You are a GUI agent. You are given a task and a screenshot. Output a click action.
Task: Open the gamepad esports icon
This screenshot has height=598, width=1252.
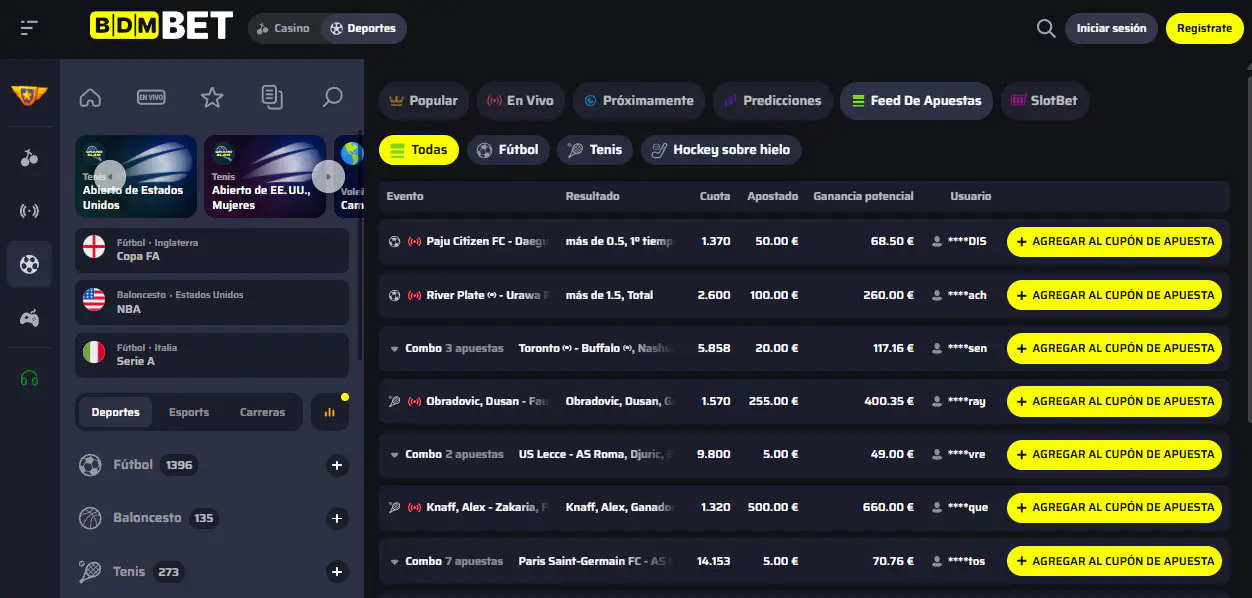[29, 318]
